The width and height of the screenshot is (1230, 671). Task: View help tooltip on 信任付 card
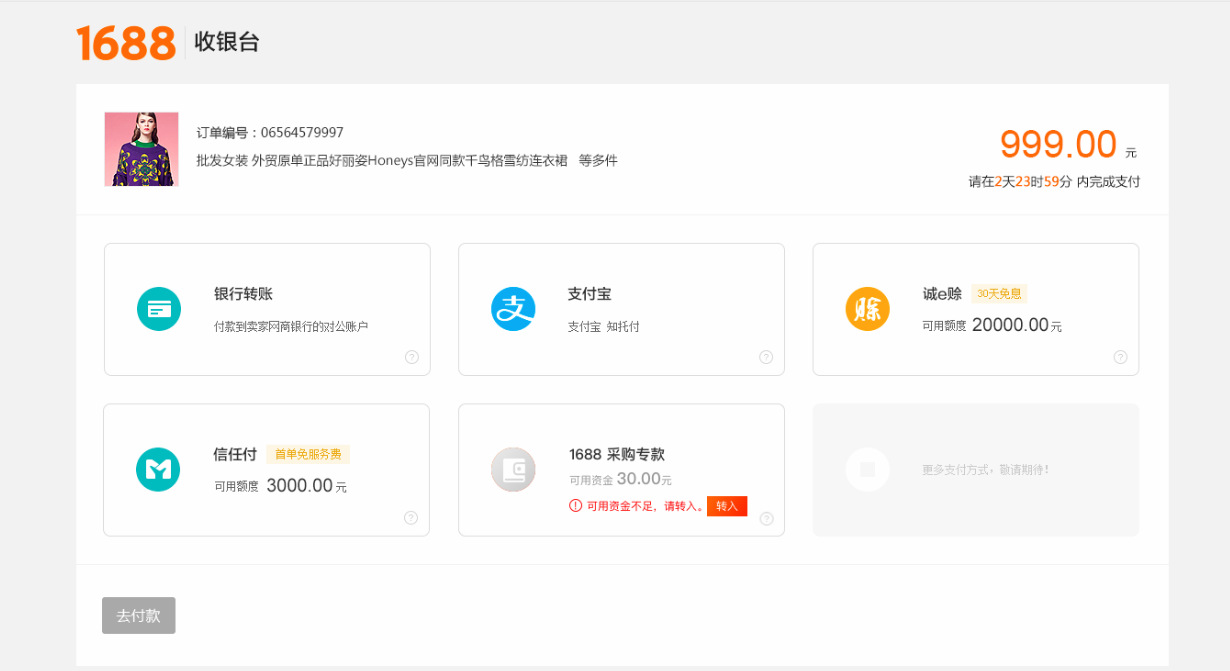pyautogui.click(x=411, y=518)
